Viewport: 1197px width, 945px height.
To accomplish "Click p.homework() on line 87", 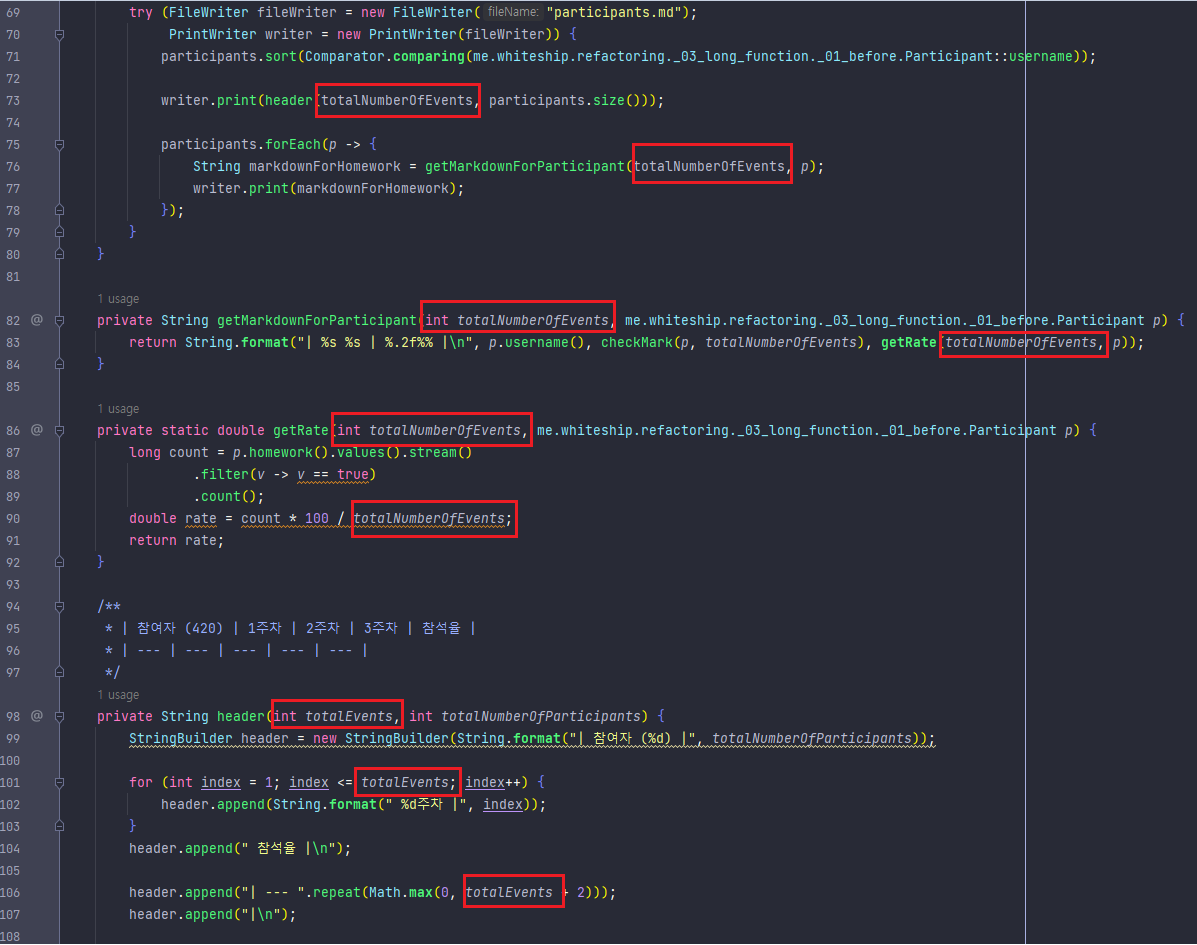I will click(281, 452).
